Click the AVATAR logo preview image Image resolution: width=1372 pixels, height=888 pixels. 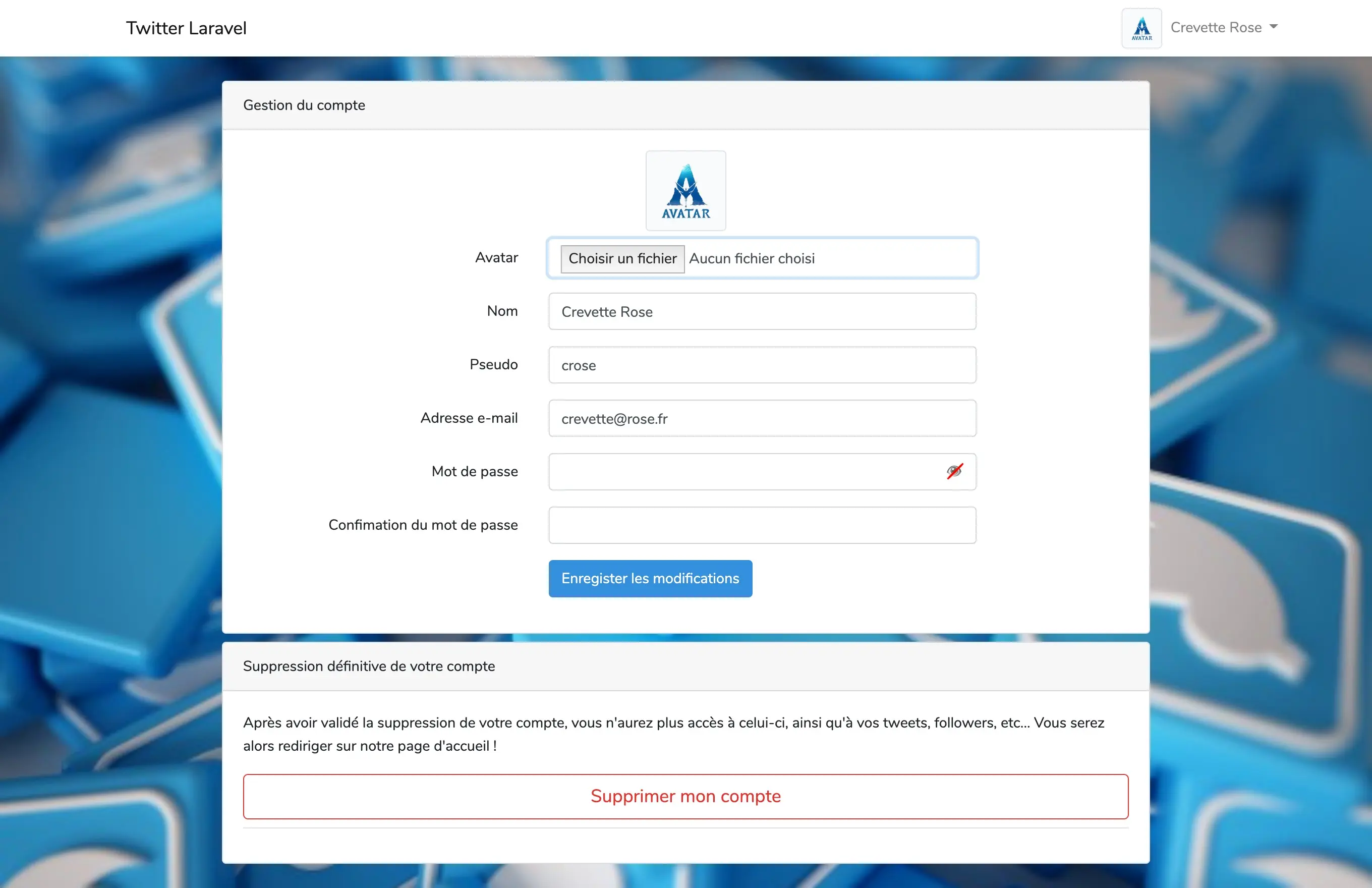tap(685, 190)
